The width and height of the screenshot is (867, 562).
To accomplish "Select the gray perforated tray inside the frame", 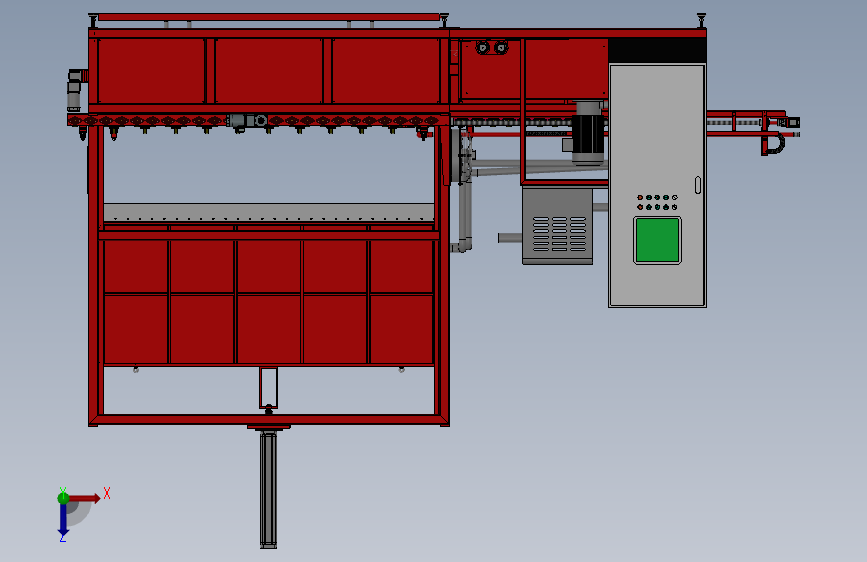I will (x=269, y=212).
